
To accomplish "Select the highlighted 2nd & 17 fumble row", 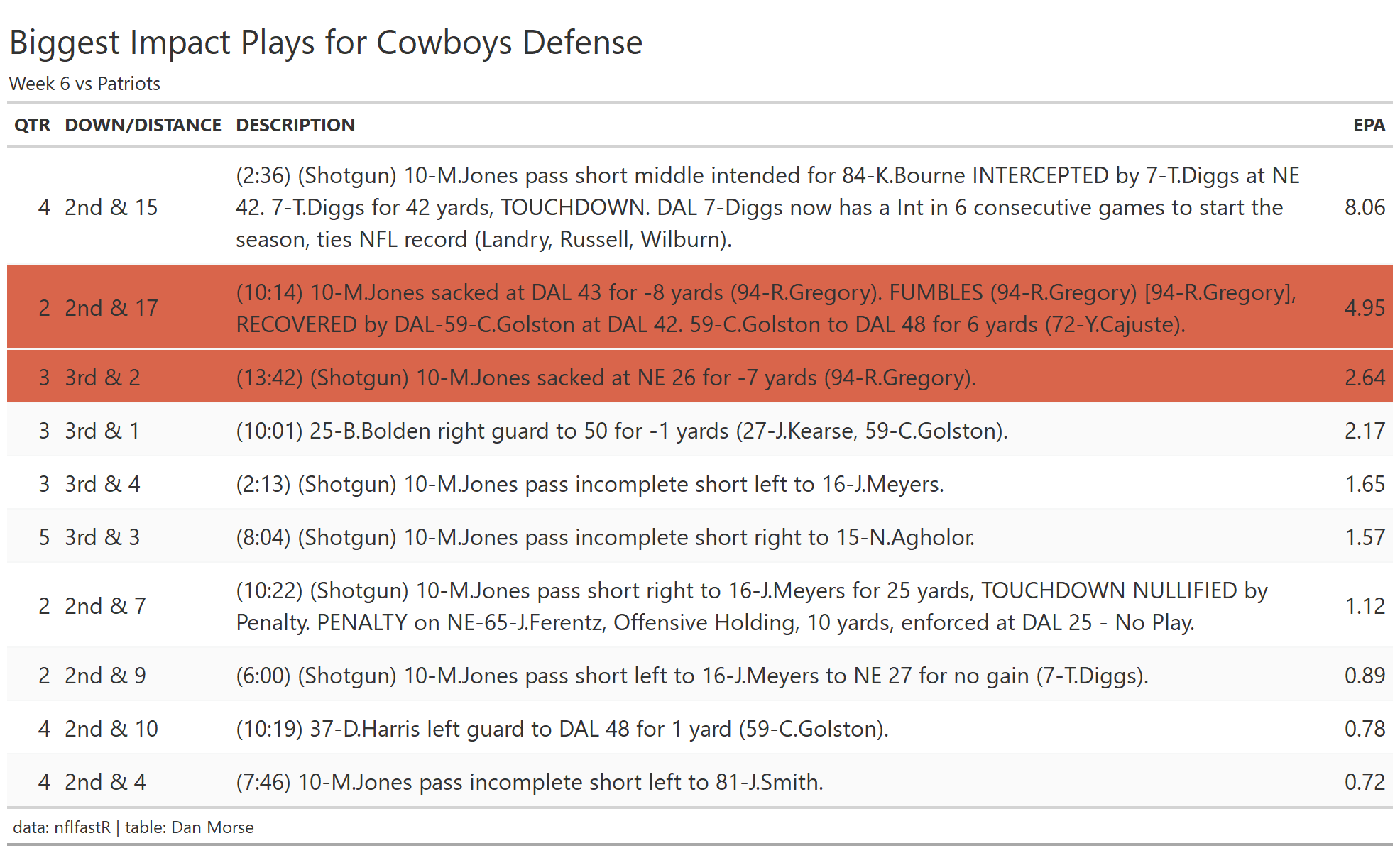I will [700, 308].
